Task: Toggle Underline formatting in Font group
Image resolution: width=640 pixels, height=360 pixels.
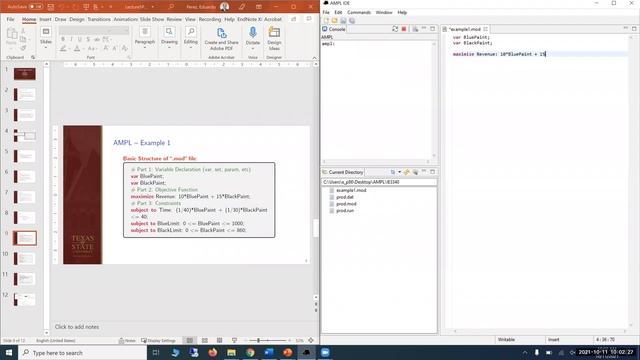Action: (x=80, y=39)
